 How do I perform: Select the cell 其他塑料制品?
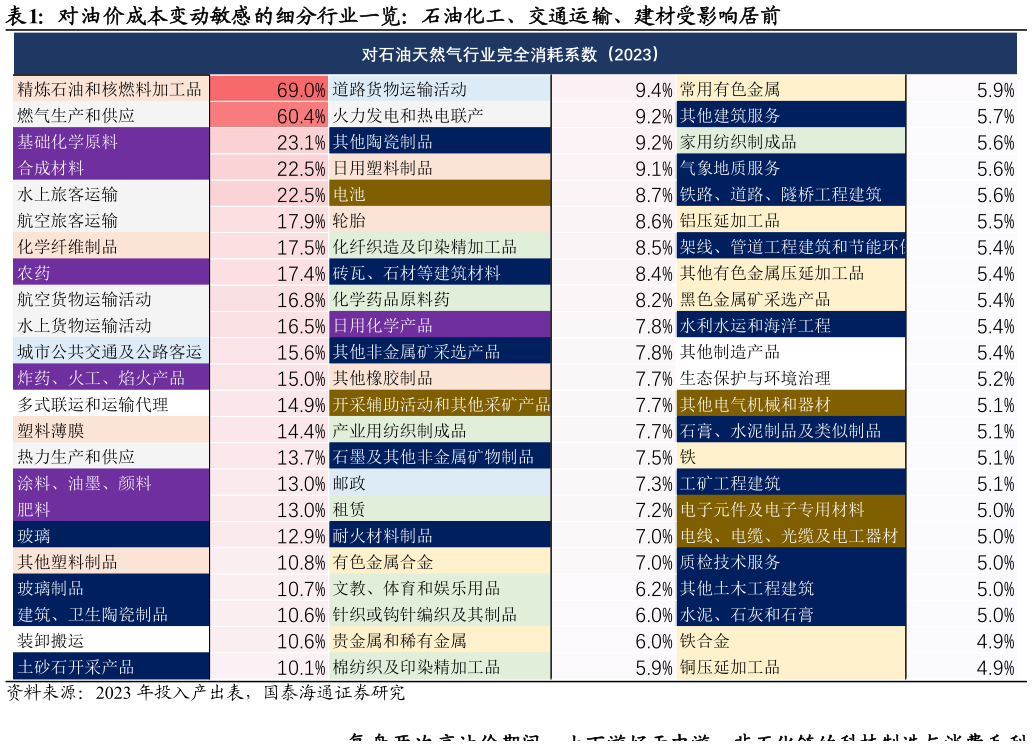point(111,562)
